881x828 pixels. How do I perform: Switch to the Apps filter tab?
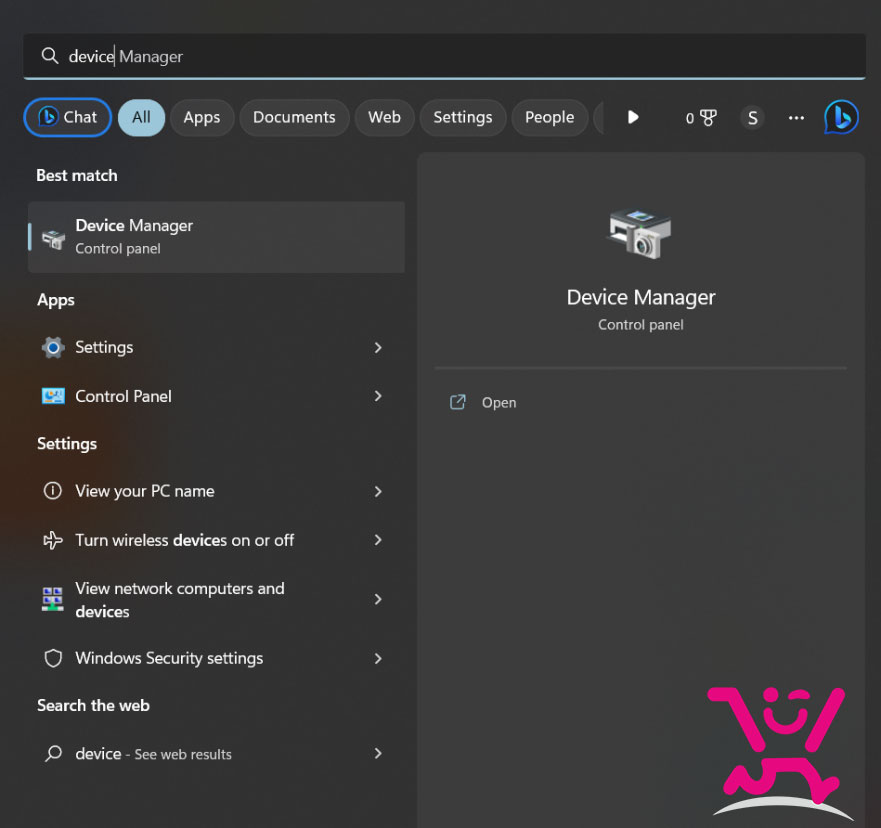[202, 117]
